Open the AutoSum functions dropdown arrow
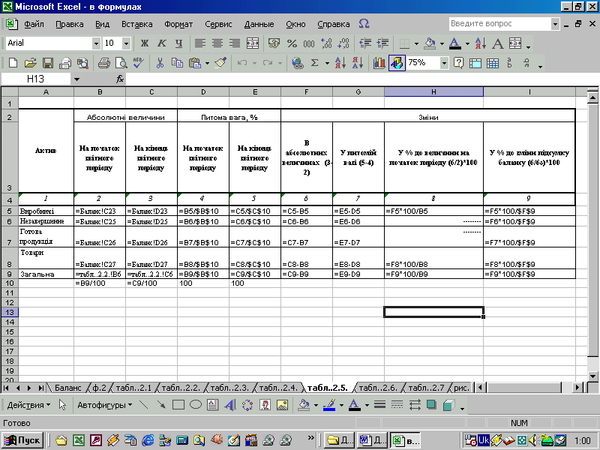This screenshot has height=450, width=600. click(327, 63)
